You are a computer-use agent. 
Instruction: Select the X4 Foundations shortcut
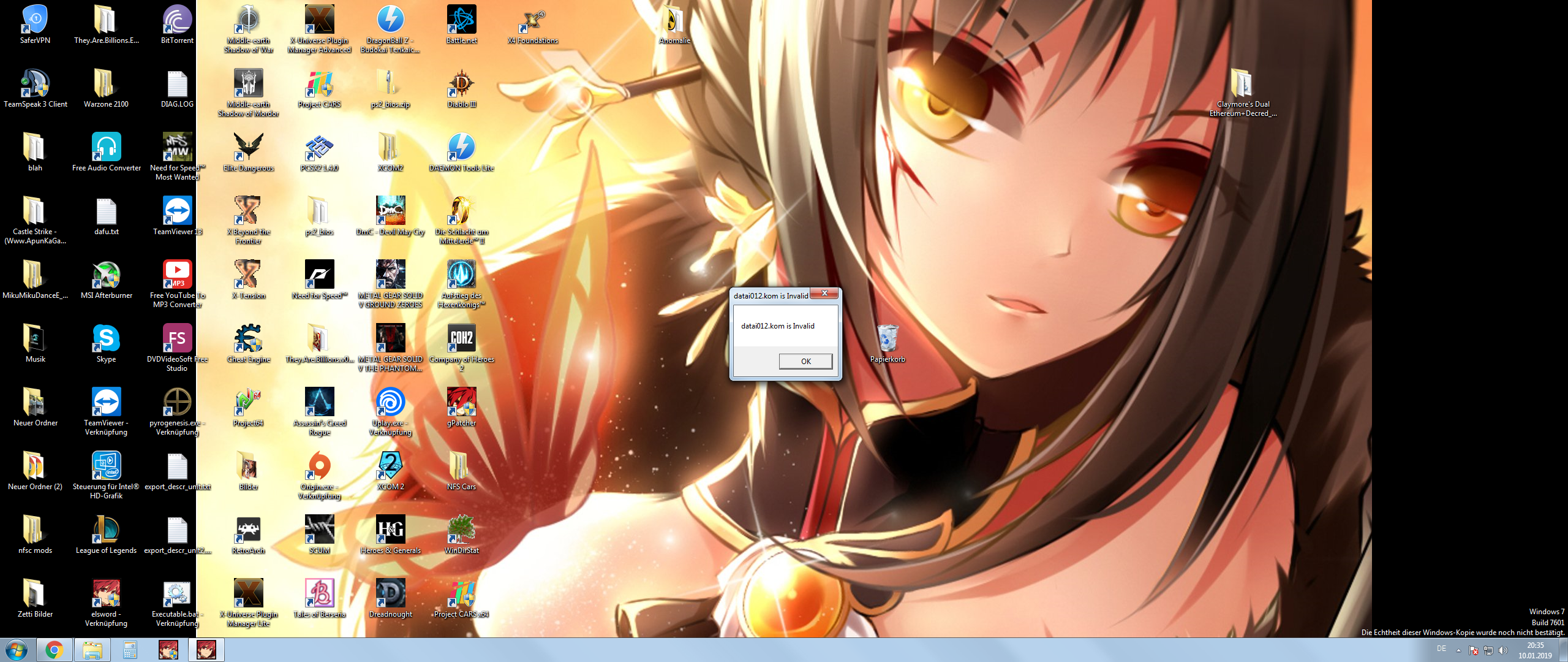tap(532, 25)
